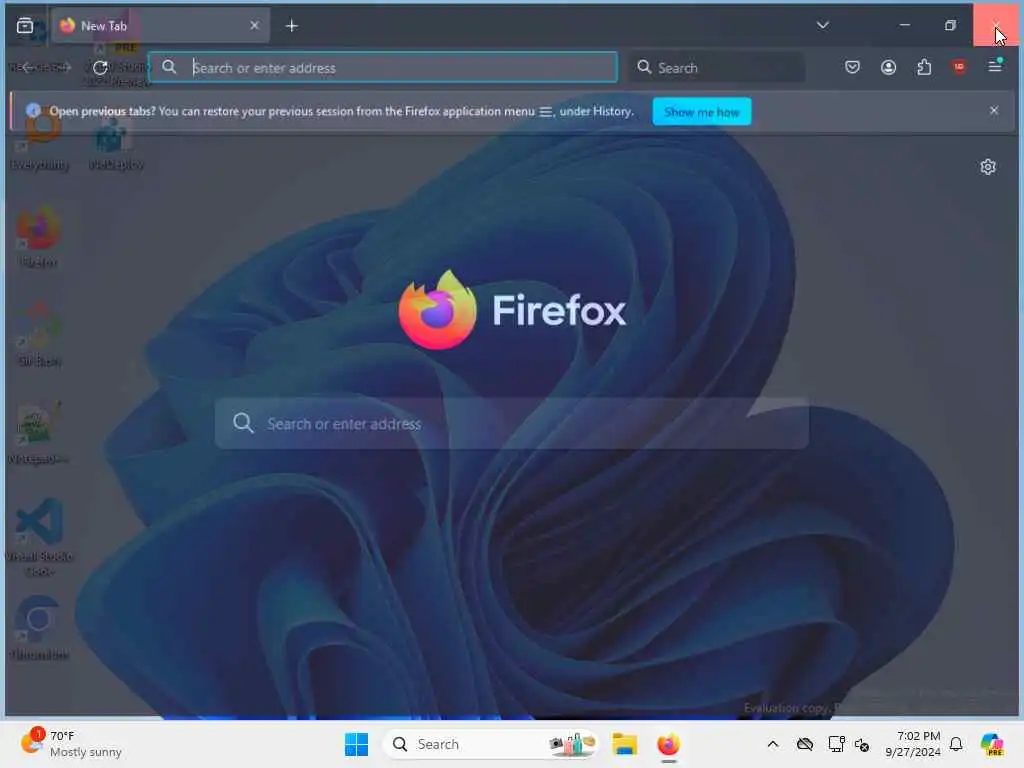Launch Copilot preview from the taskbar
The image size is (1024, 768).
click(x=991, y=744)
